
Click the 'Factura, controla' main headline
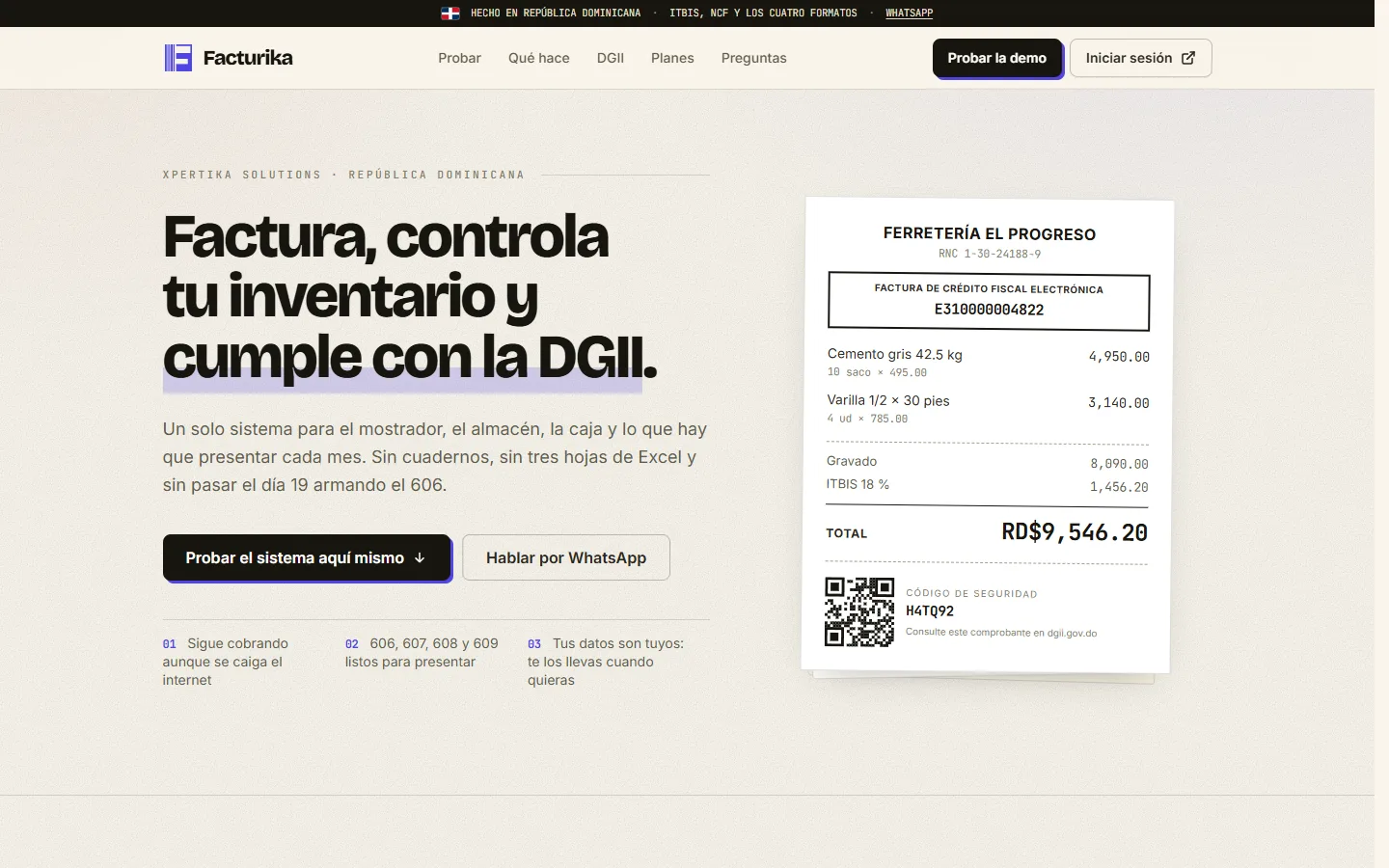[410, 297]
